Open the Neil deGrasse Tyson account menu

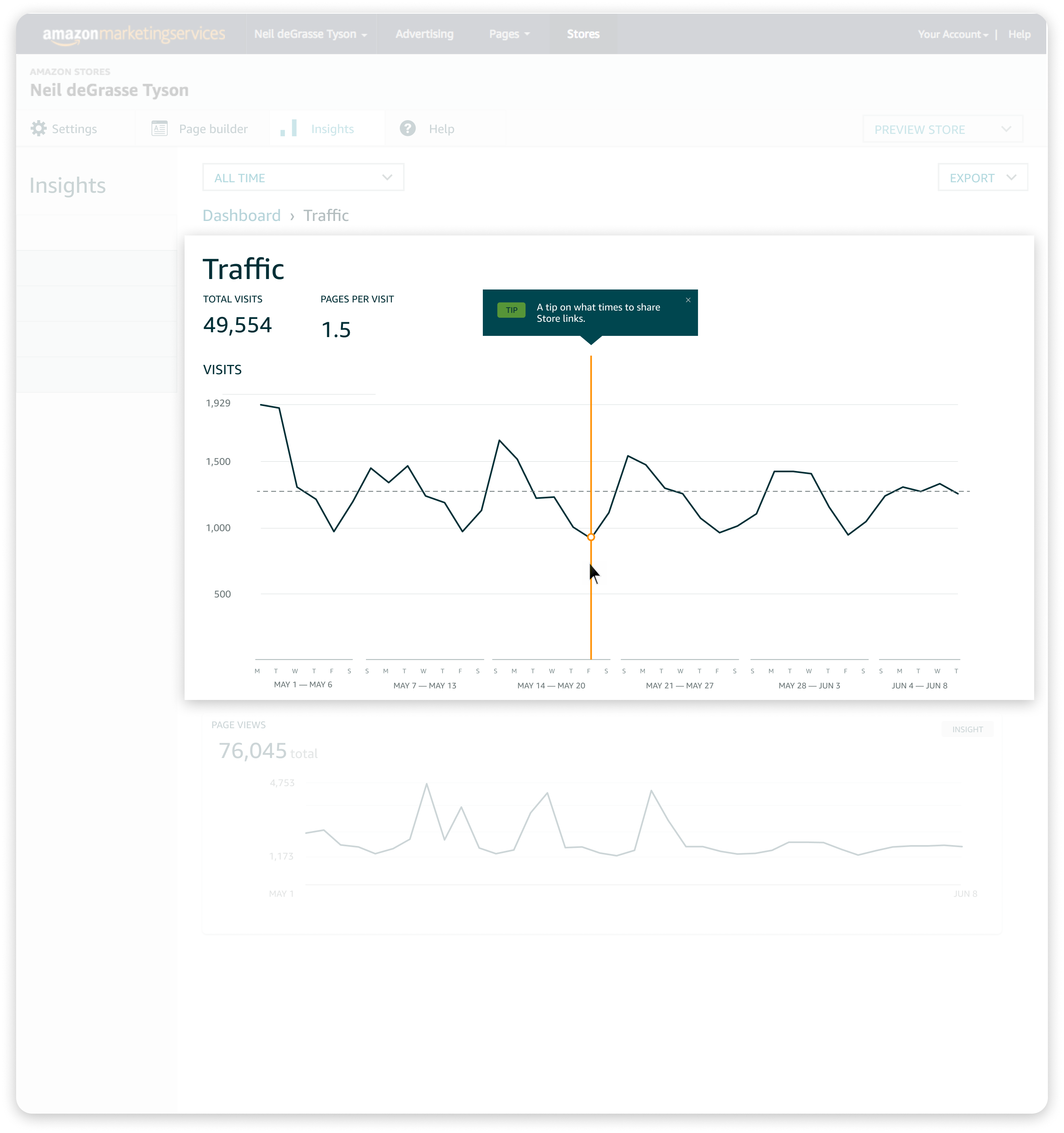pos(310,34)
